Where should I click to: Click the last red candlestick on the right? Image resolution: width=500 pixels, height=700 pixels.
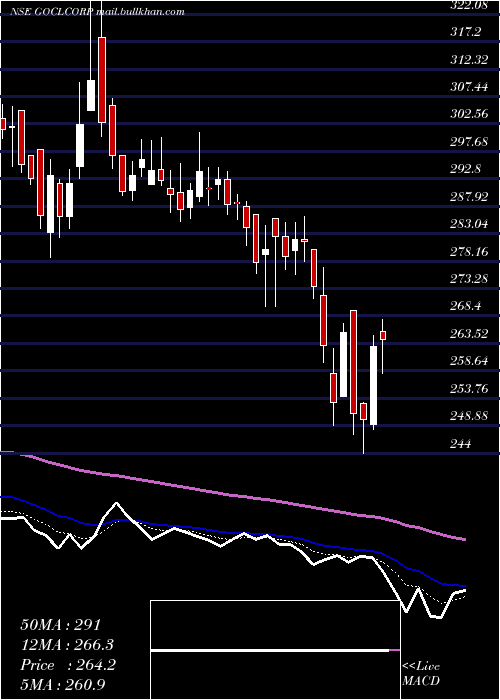[x=383, y=335]
